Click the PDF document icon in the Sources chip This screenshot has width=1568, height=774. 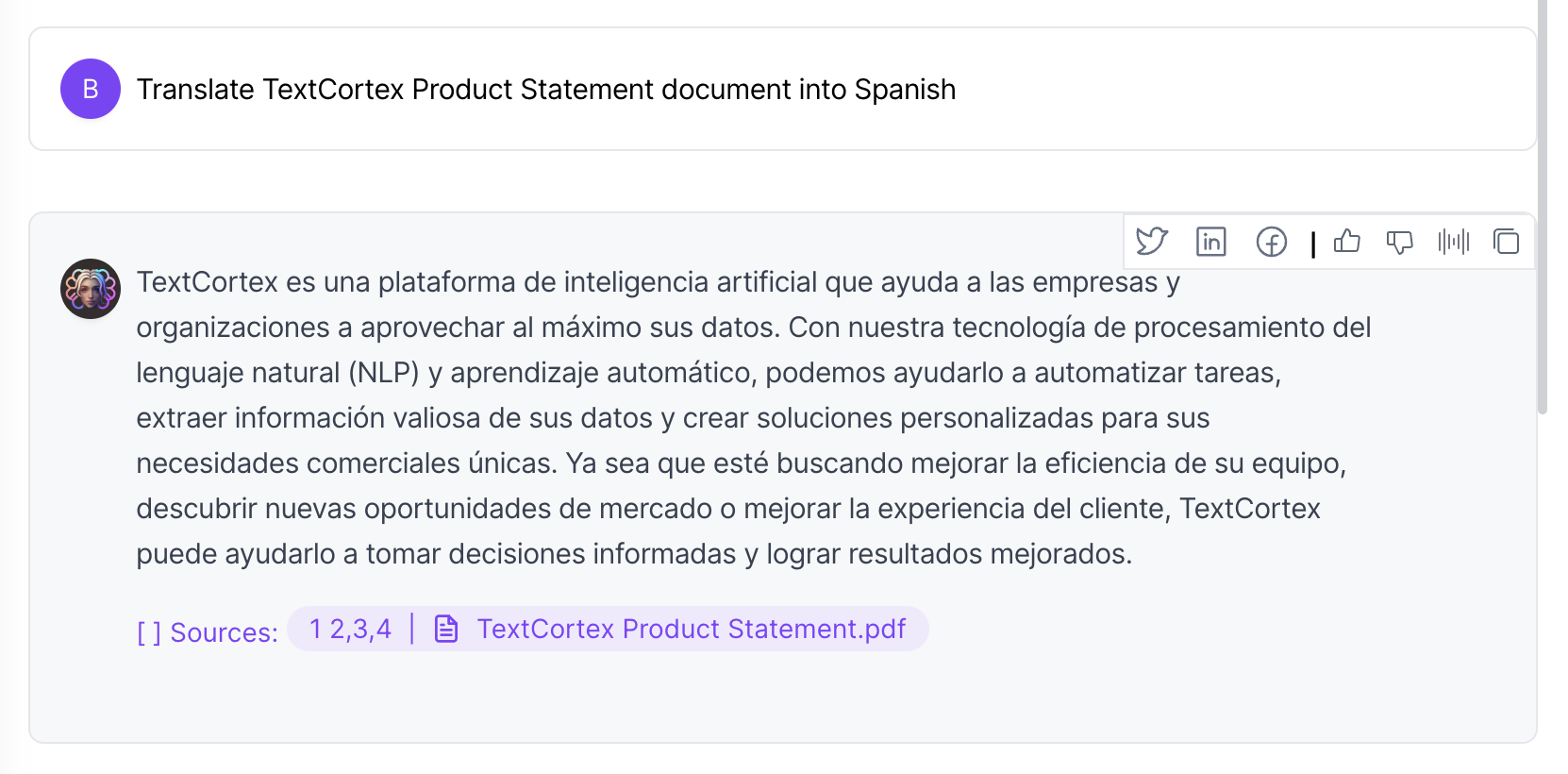pos(445,628)
